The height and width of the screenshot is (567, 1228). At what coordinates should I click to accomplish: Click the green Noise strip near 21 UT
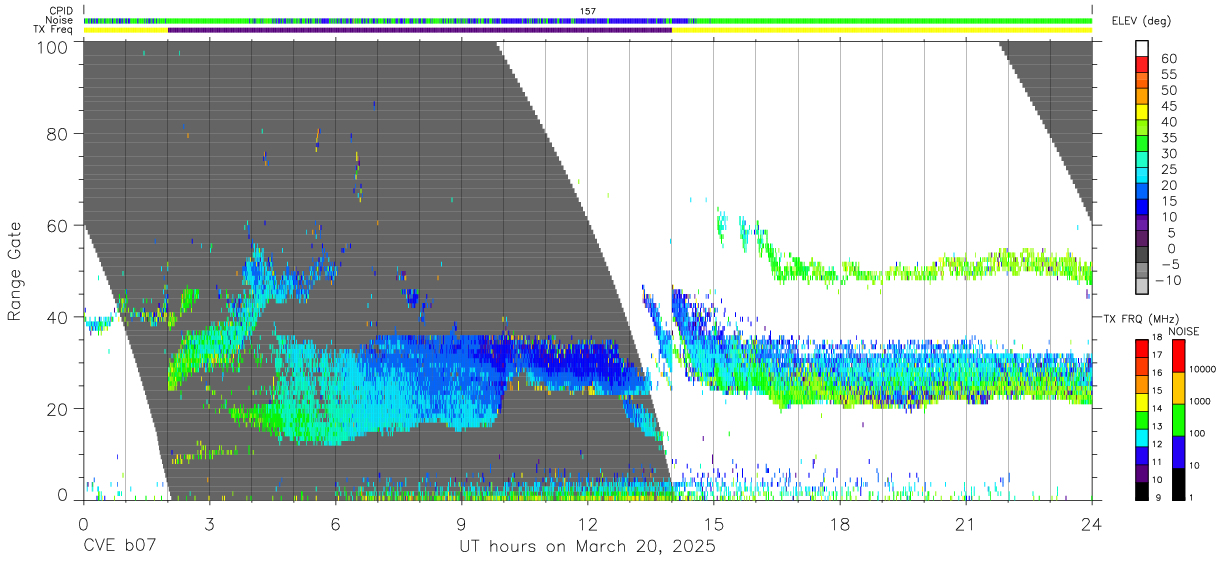tap(966, 20)
